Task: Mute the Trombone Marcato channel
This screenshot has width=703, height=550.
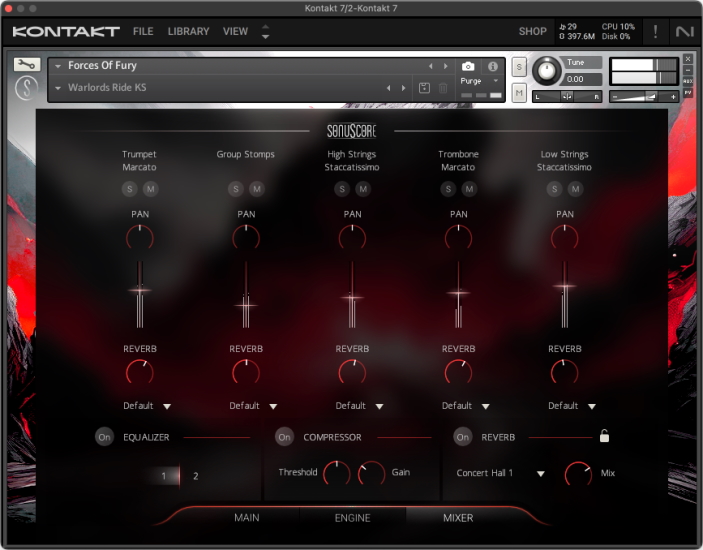Action: point(469,189)
